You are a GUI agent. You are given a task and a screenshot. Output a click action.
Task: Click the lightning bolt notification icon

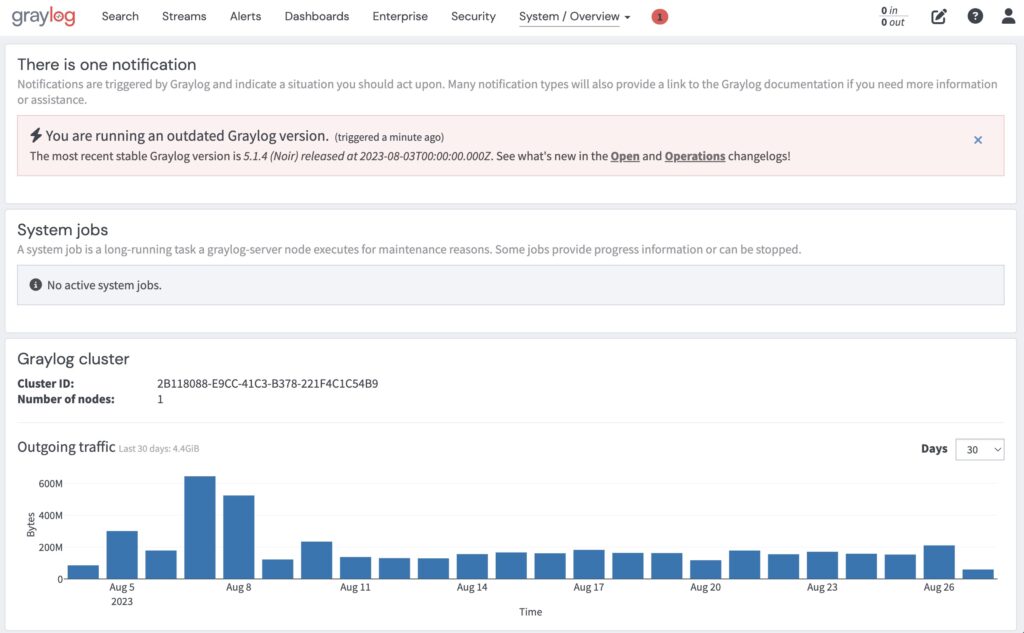point(36,135)
